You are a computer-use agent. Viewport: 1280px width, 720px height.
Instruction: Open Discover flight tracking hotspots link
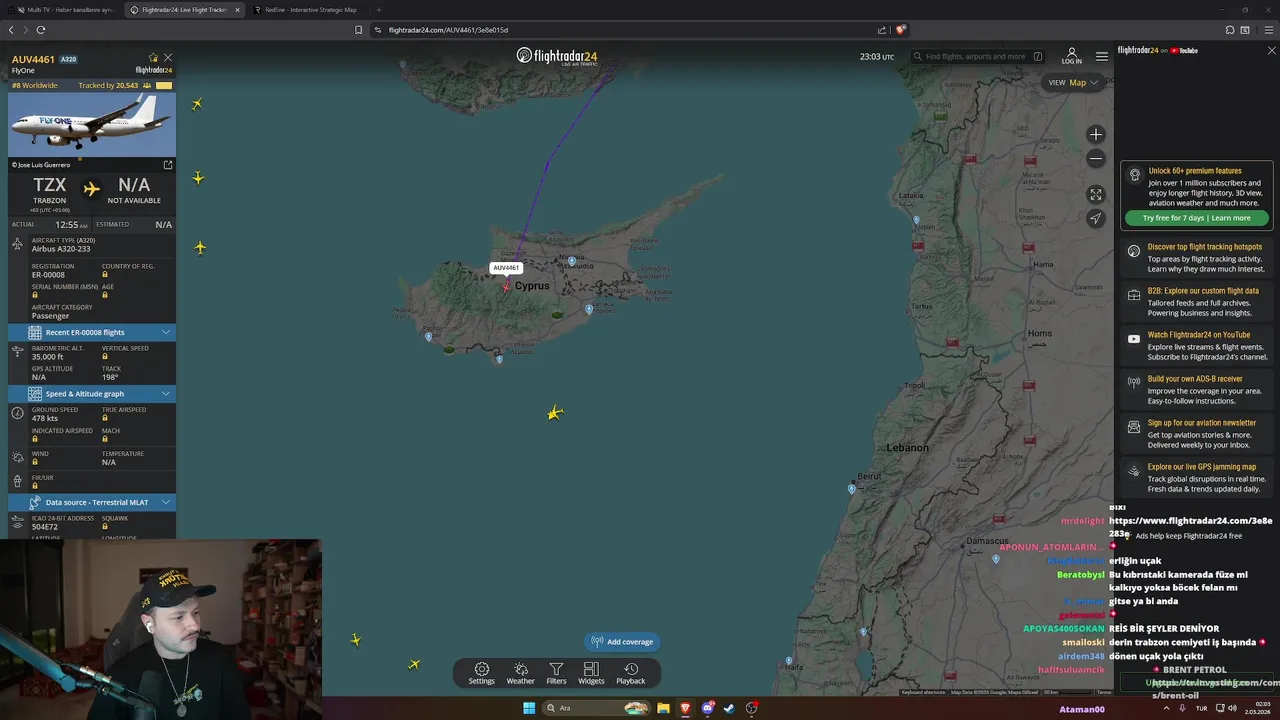[1205, 247]
